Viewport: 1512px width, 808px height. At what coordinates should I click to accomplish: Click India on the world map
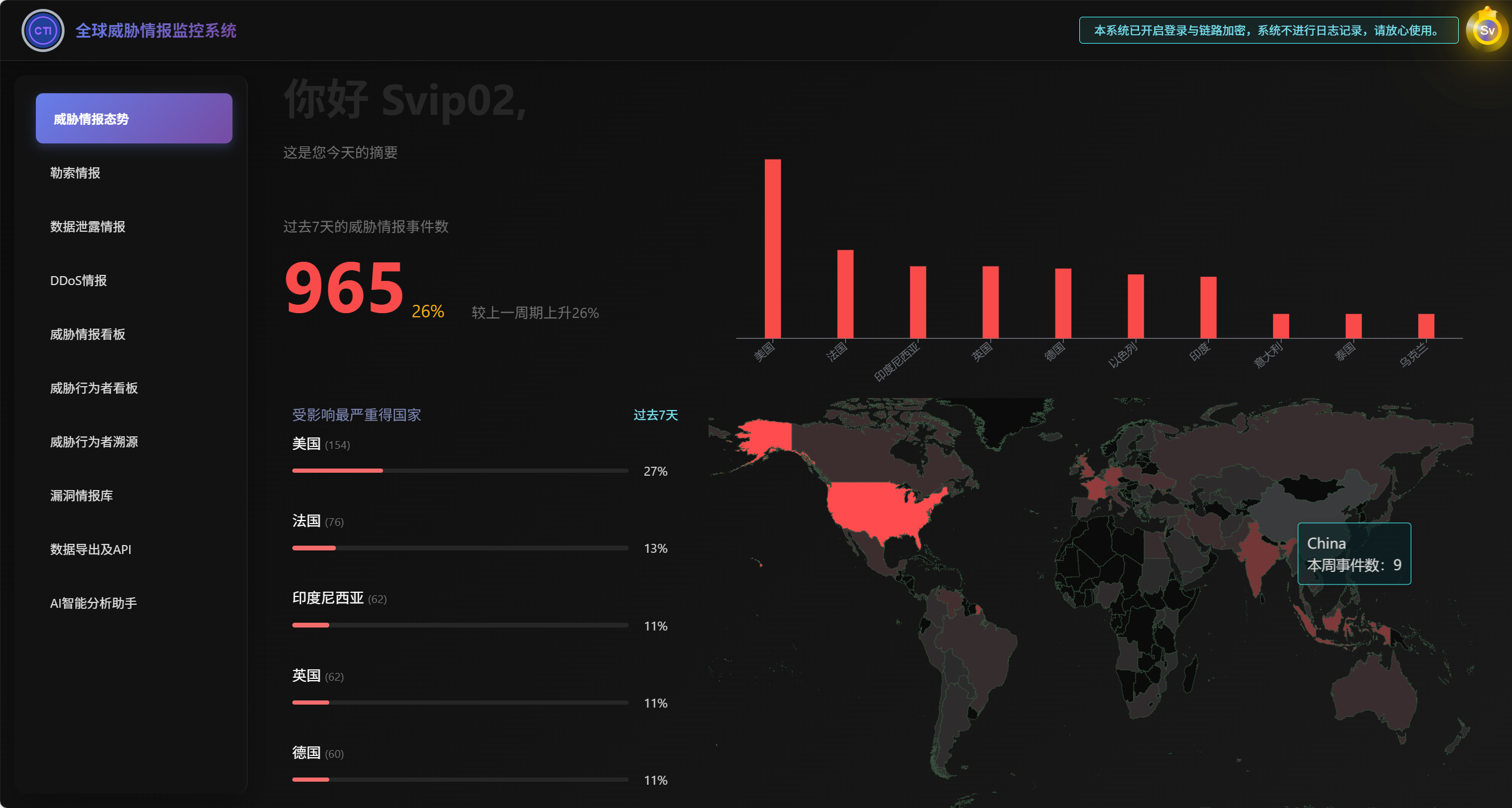pos(1258,556)
